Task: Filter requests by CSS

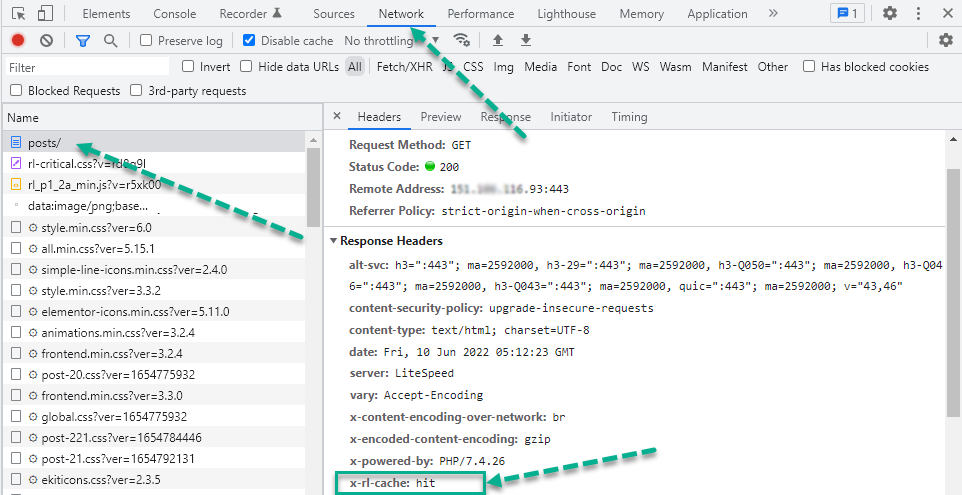Action: click(473, 67)
